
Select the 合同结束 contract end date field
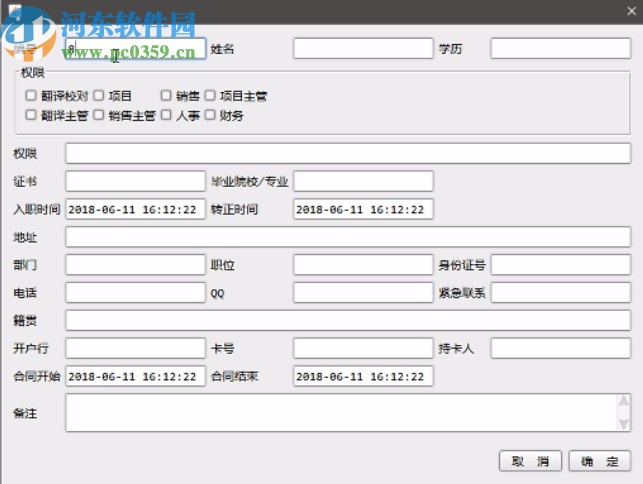(363, 376)
